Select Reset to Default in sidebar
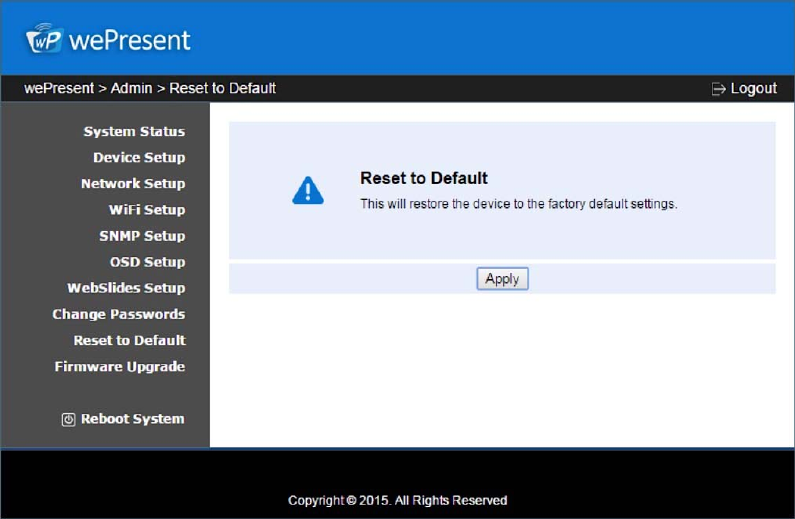795x519 pixels. coord(130,340)
